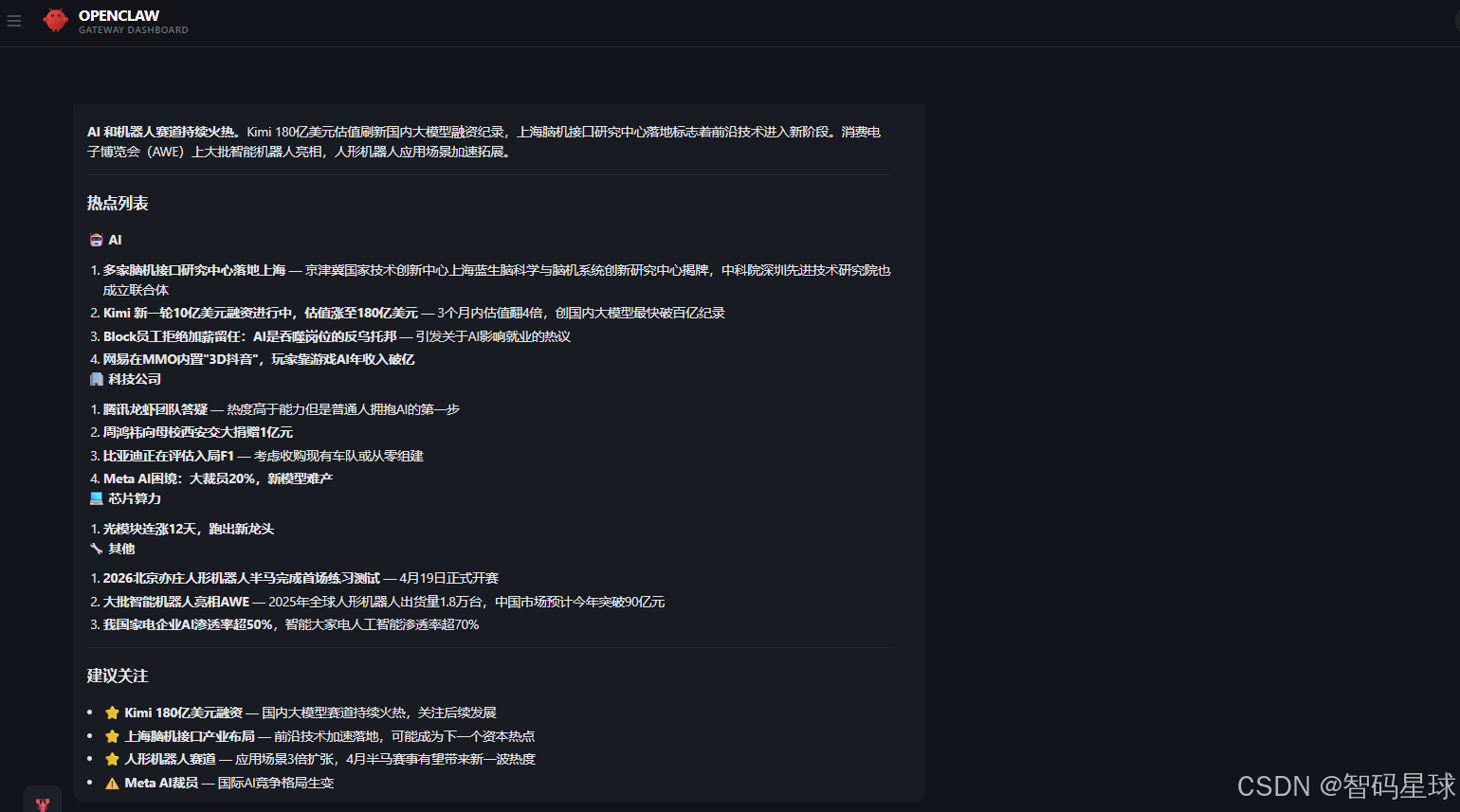Open the 比亚迪正在评估入局F1 headline
The image size is (1460, 812).
coord(171,456)
